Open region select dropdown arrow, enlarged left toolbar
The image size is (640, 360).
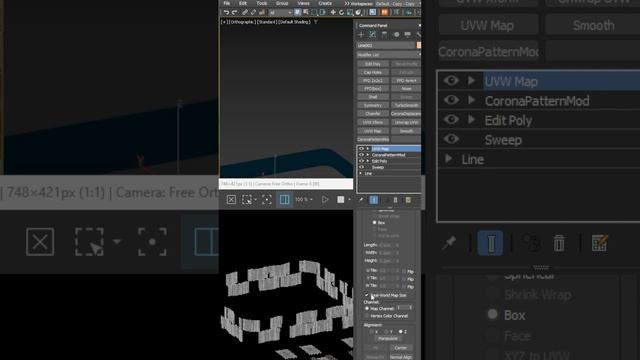(x=117, y=242)
